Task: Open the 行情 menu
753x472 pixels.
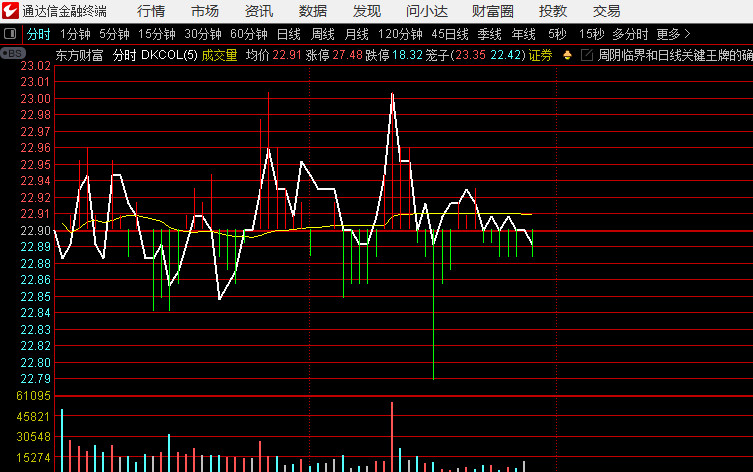Action: pos(151,11)
